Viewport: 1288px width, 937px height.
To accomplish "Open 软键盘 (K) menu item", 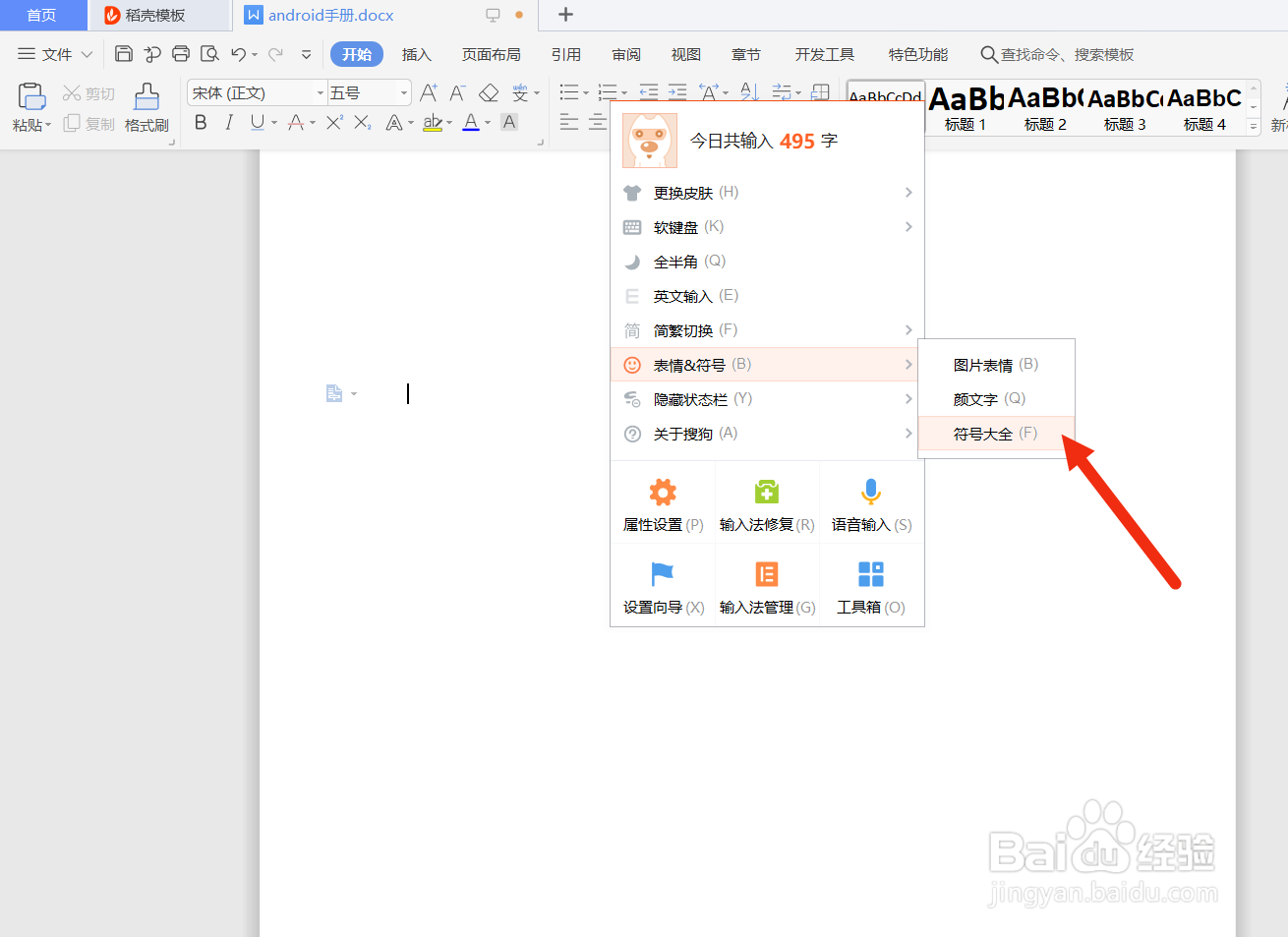I will pyautogui.click(x=767, y=227).
